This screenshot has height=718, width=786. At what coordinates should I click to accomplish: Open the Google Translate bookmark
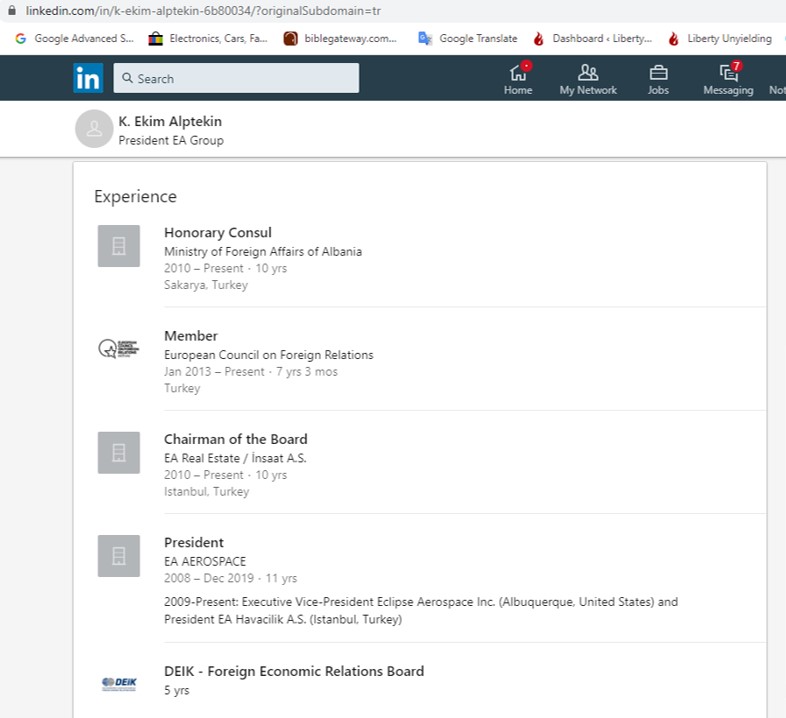[x=468, y=39]
